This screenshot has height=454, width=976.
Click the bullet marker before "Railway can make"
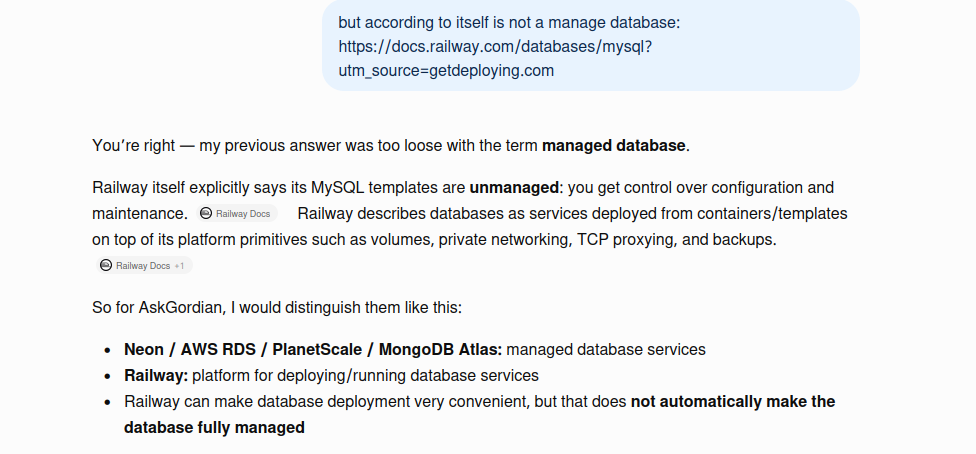pyautogui.click(x=108, y=402)
